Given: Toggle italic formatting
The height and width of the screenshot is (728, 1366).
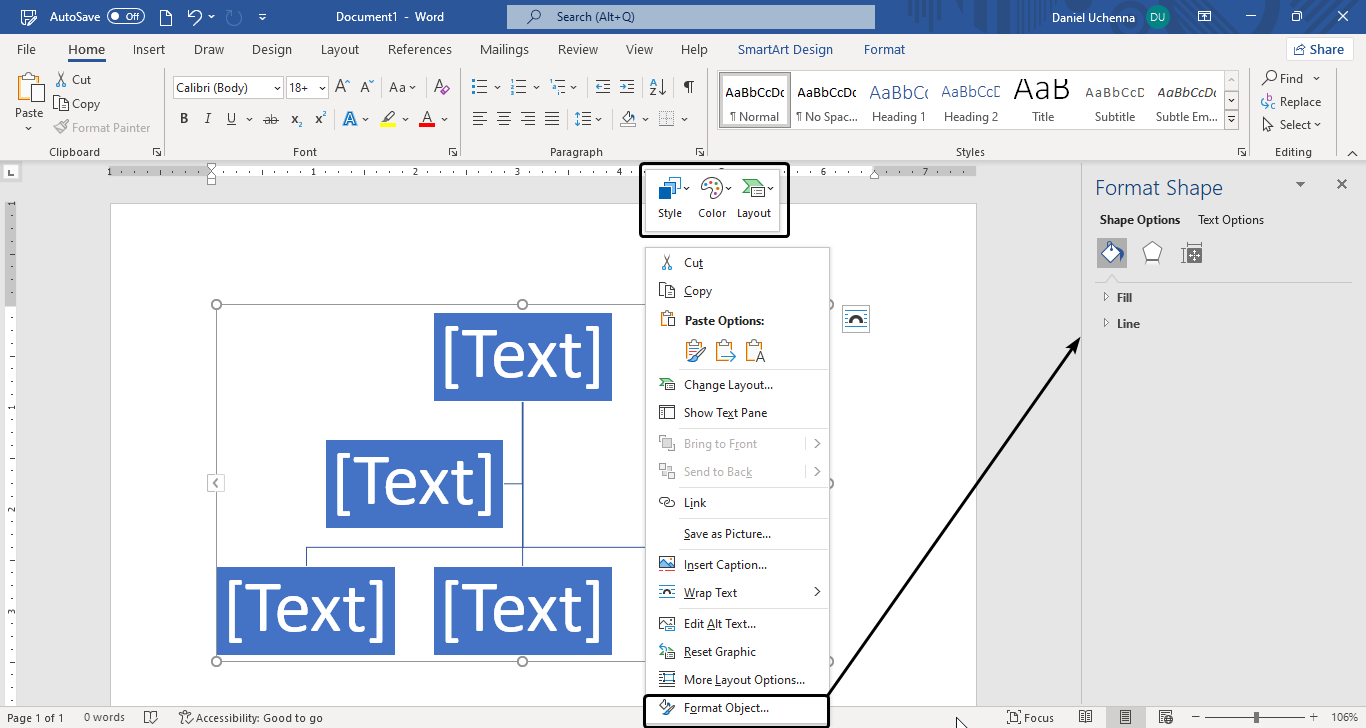Looking at the screenshot, I should (207, 118).
